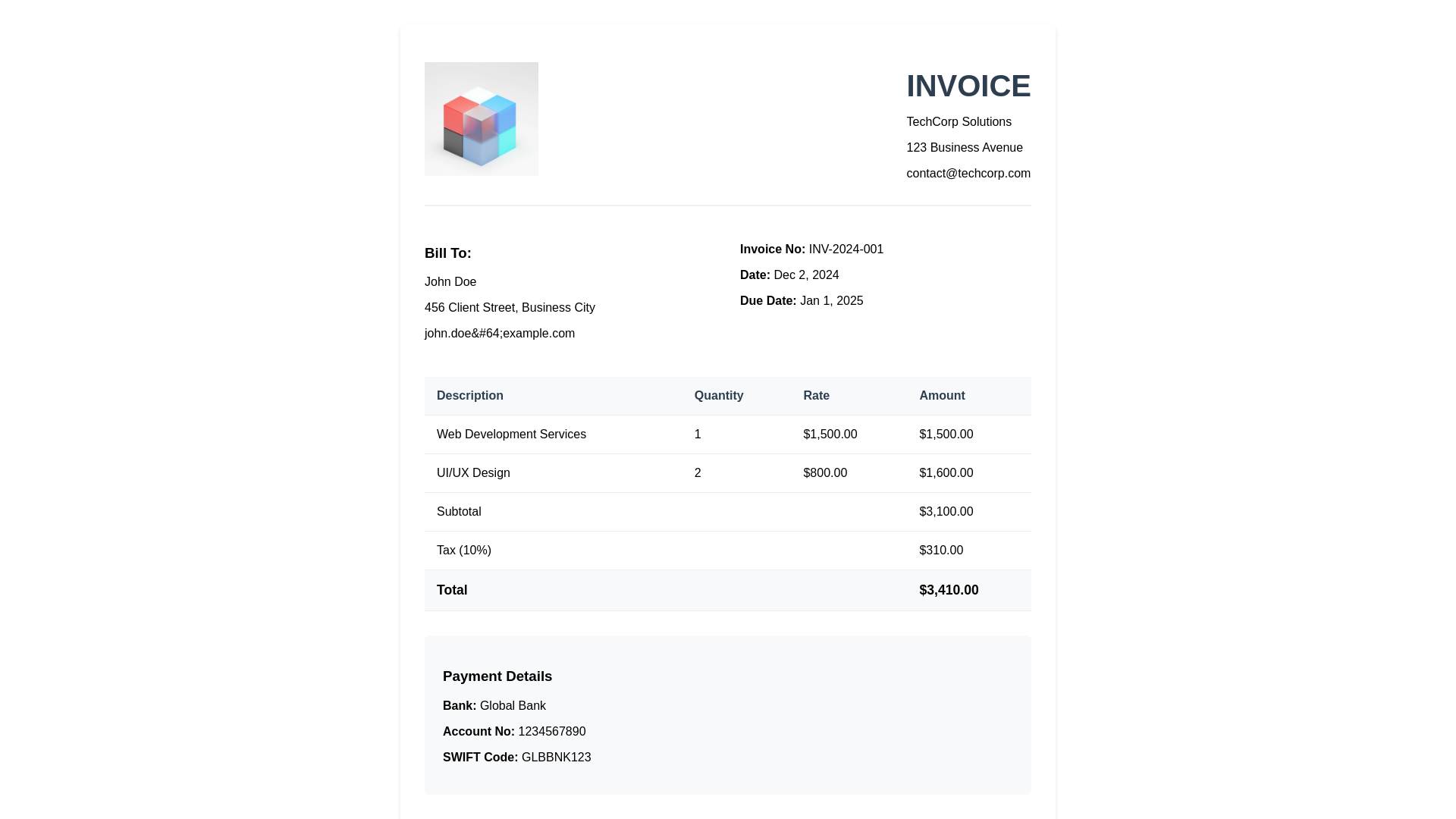Click the 123 Business Avenue address
This screenshot has width=1456, height=819.
[964, 148]
